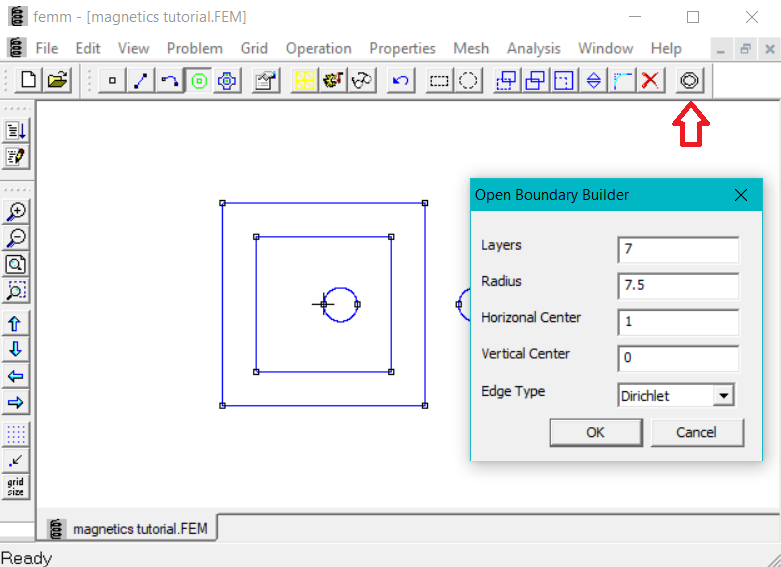Click the Open Boundary Builder toolbar icon
This screenshot has width=781, height=567.
(689, 81)
